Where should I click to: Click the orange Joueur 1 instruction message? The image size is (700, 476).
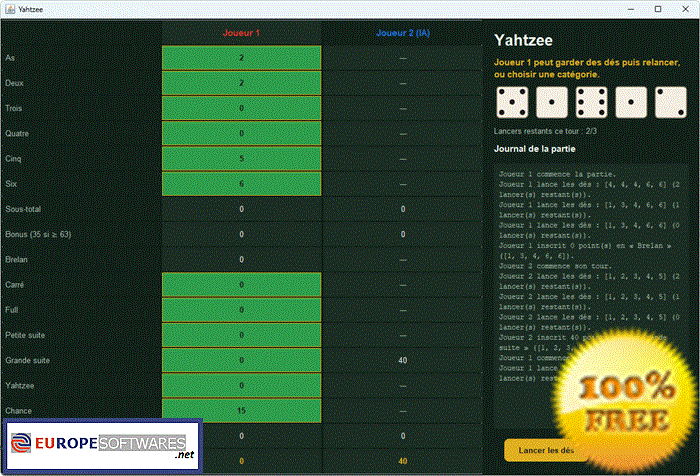[587, 68]
